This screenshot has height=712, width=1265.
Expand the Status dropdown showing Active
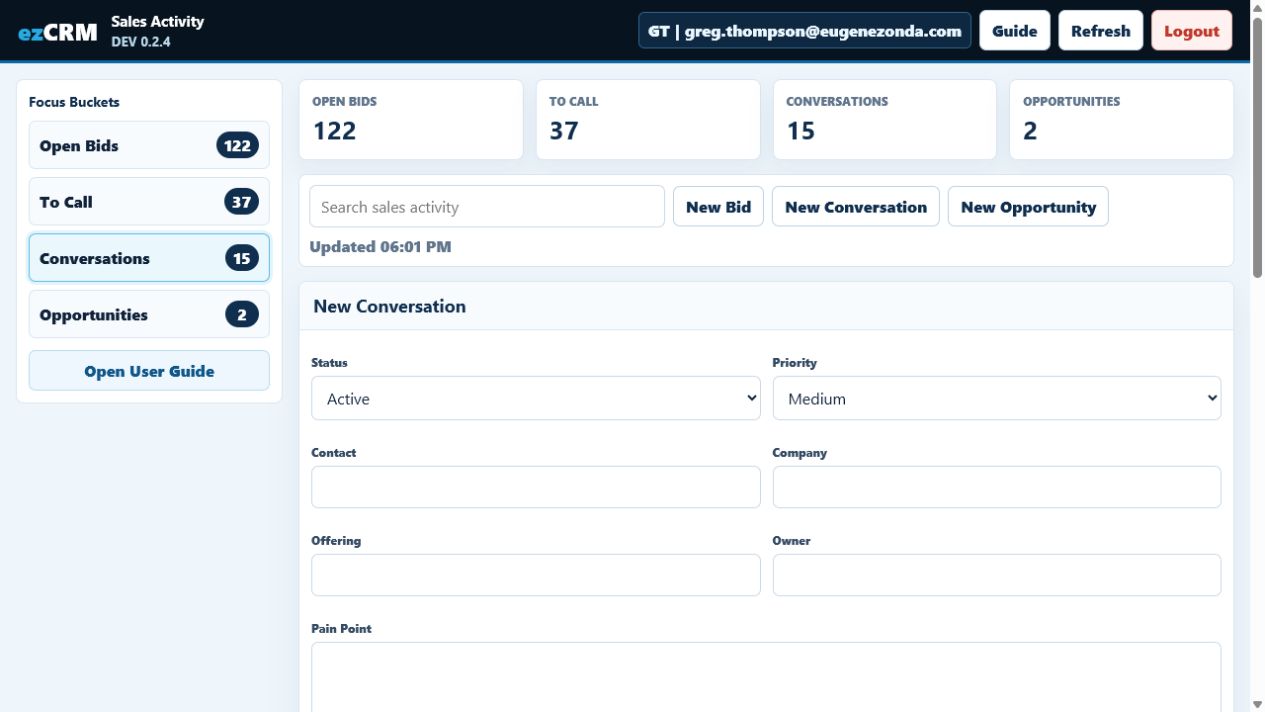click(536, 398)
